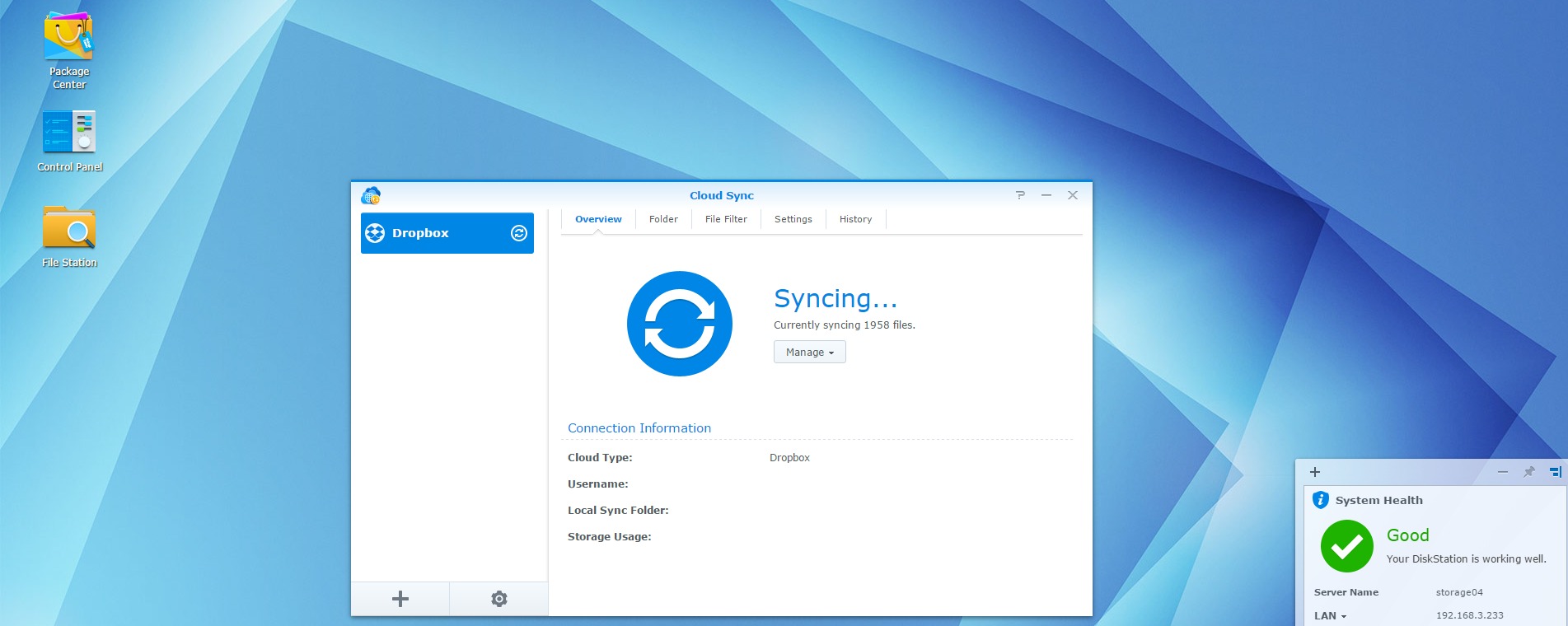Open Cloud Sync global settings gear icon

(498, 599)
